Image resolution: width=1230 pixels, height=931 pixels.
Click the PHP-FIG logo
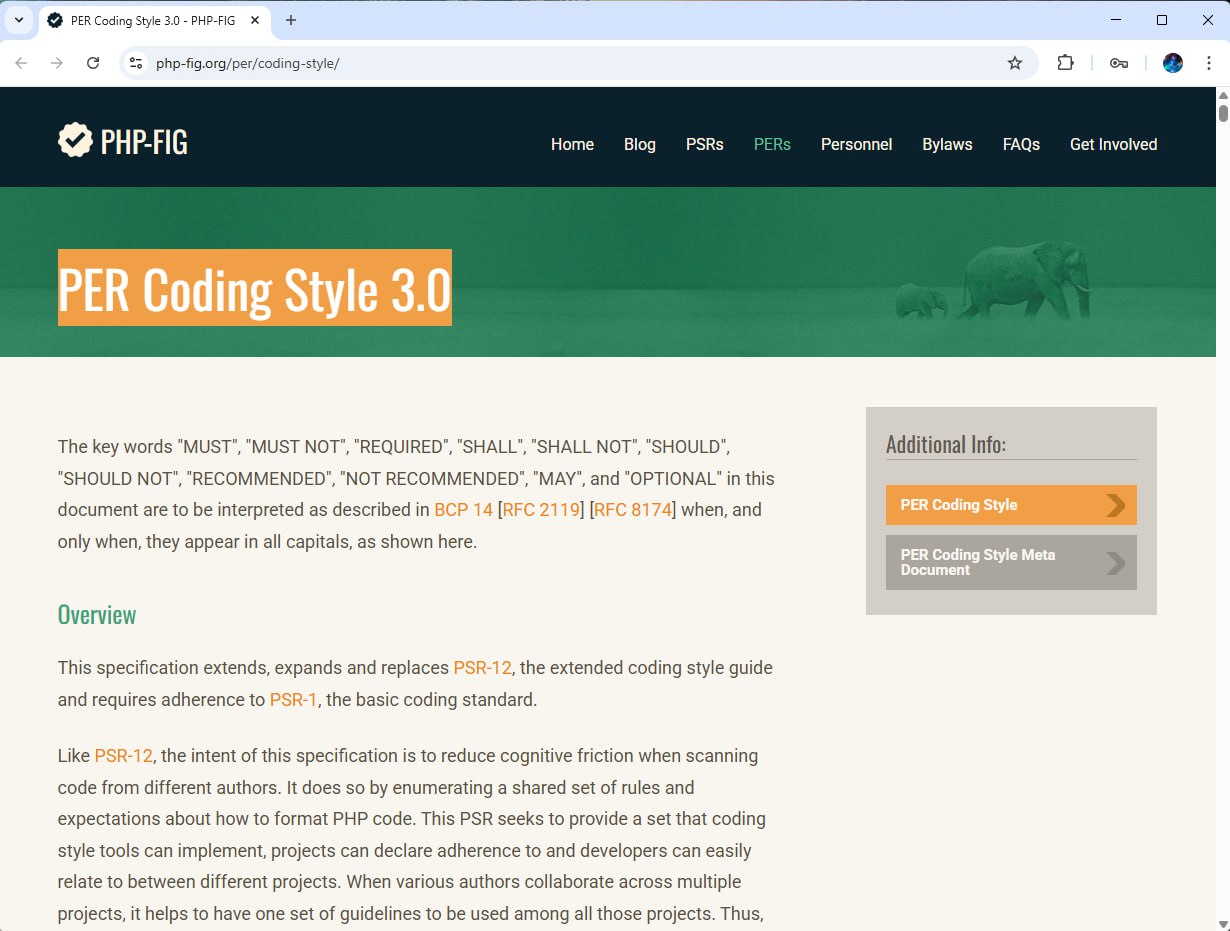click(123, 141)
